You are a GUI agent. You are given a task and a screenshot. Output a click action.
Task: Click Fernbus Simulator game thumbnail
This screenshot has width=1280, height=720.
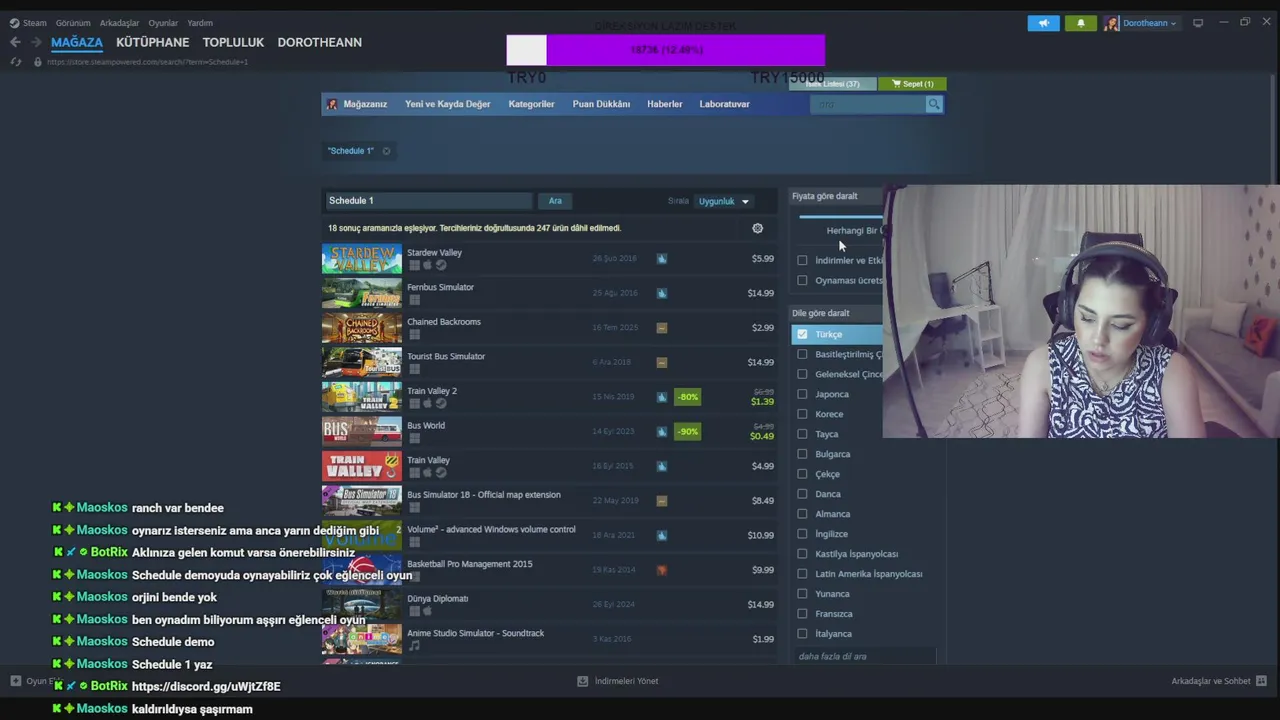click(x=361, y=293)
